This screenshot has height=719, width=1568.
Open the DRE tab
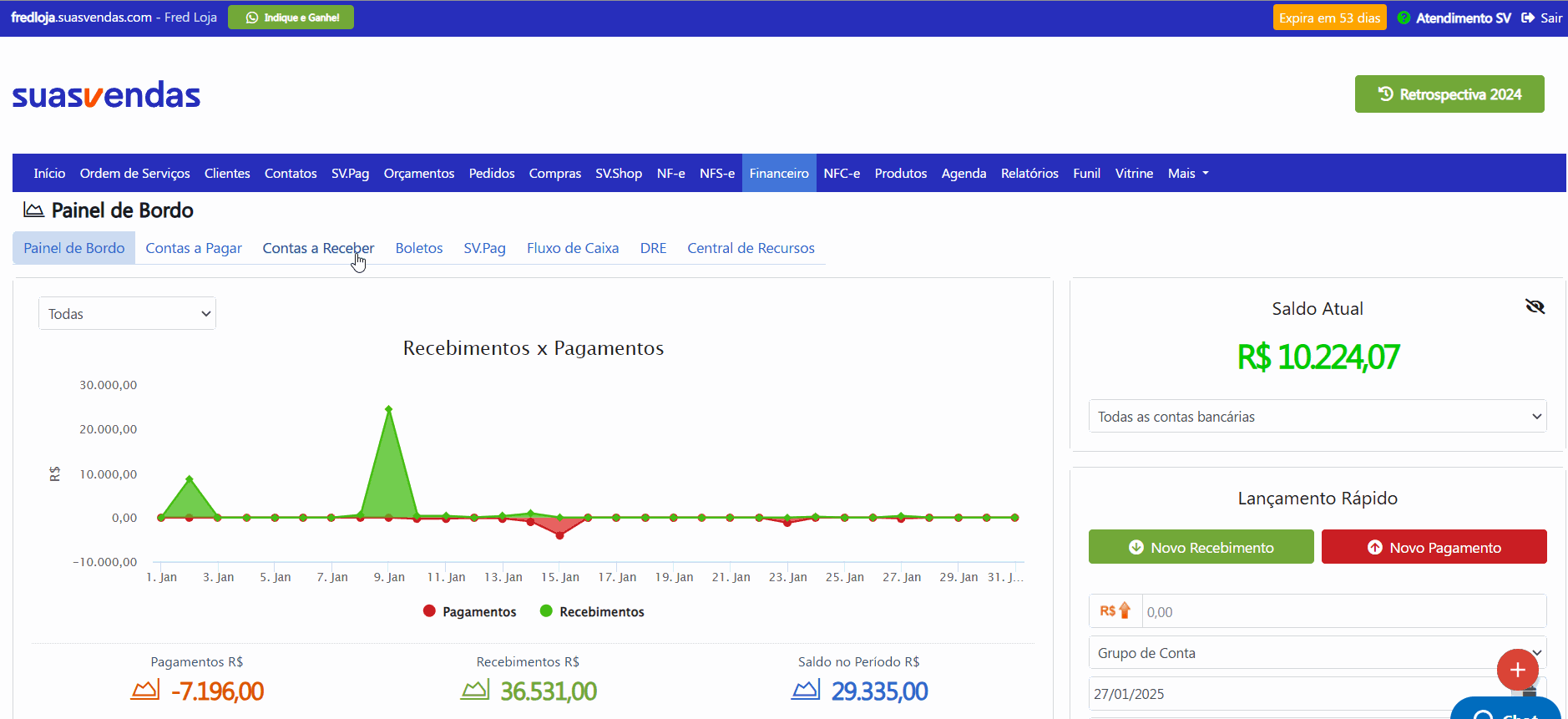[653, 248]
